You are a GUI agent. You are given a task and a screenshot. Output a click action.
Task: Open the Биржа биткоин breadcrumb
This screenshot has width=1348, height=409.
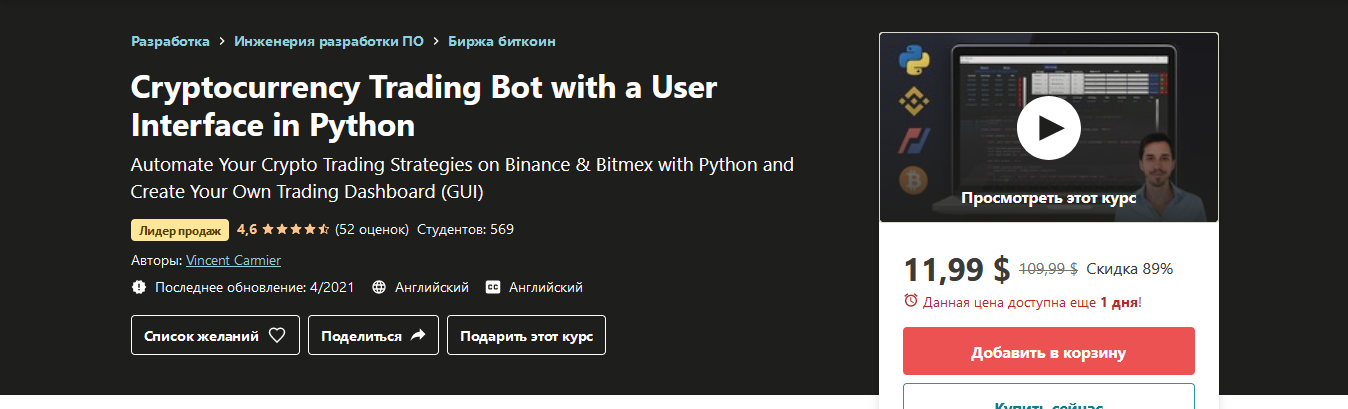click(501, 41)
